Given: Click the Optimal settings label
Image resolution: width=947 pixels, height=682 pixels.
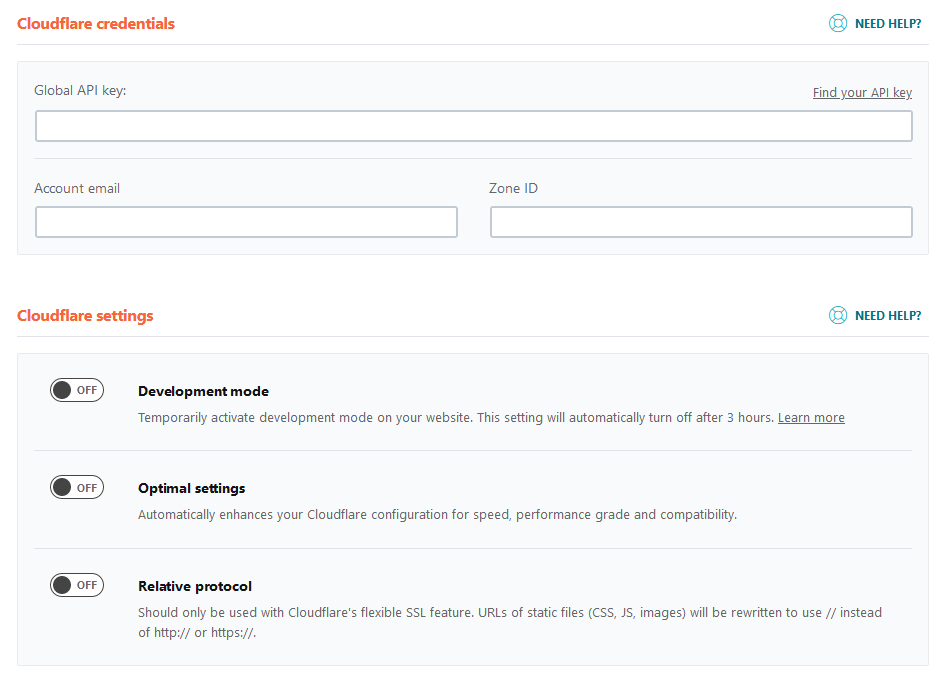Looking at the screenshot, I should 191,488.
